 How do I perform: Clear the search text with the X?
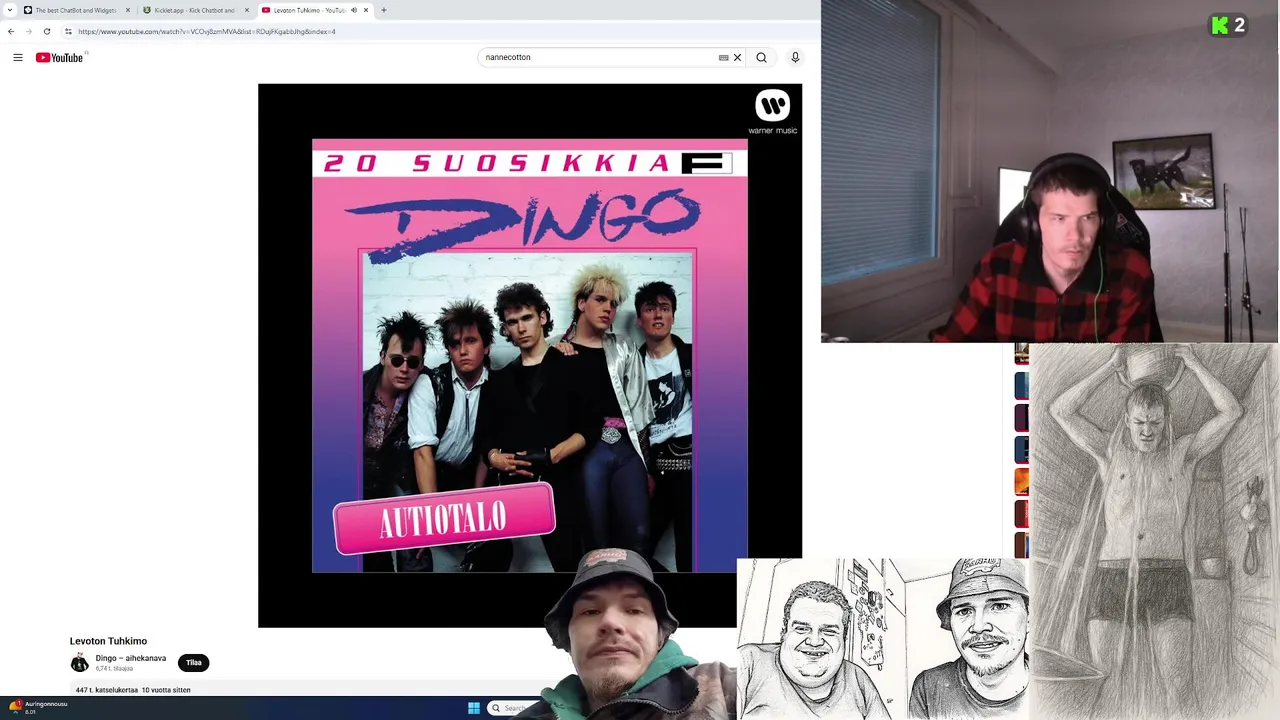737,57
